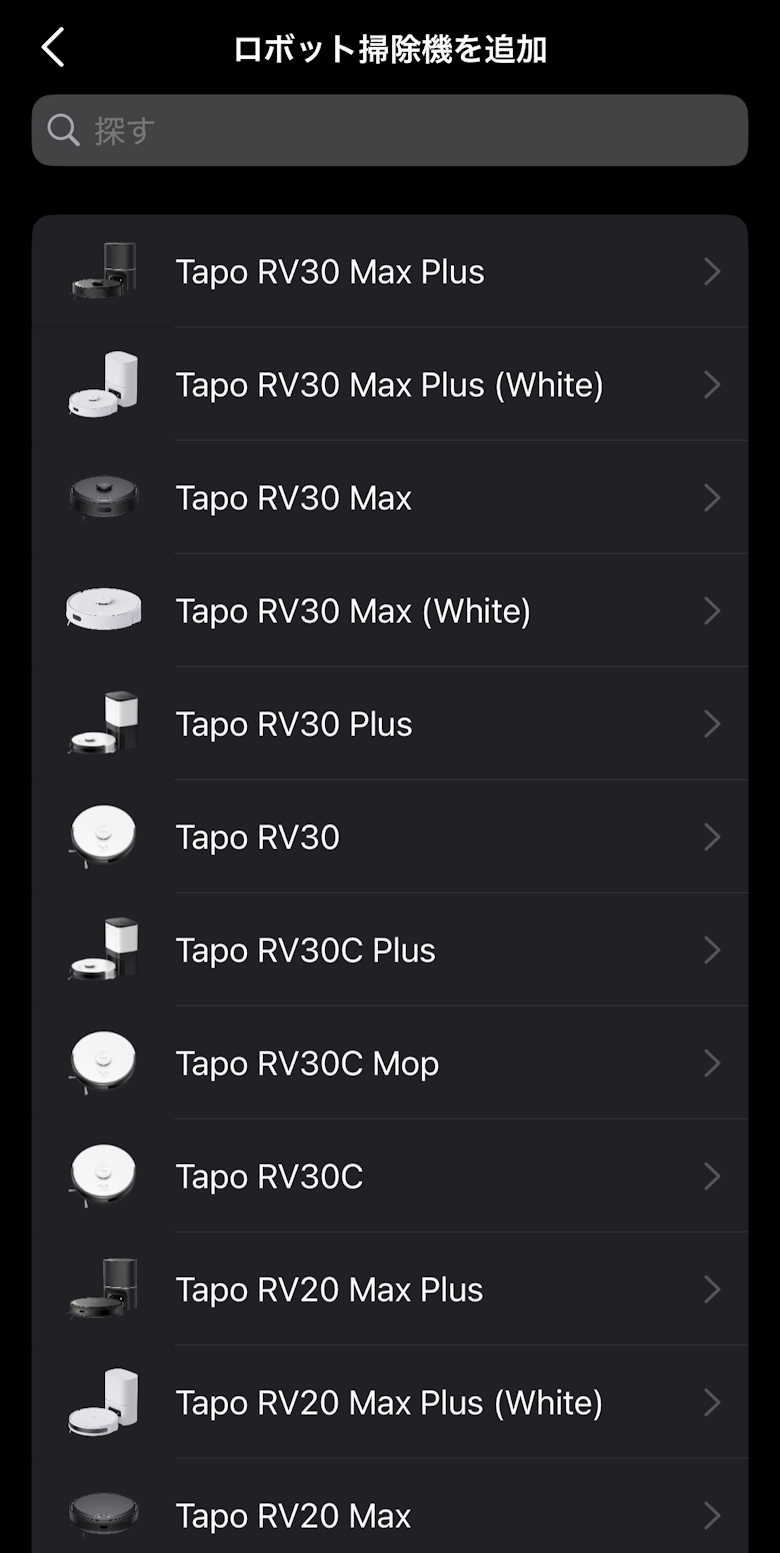Tap the Tapo RV30 Plus label
The image size is (780, 1553).
click(294, 724)
